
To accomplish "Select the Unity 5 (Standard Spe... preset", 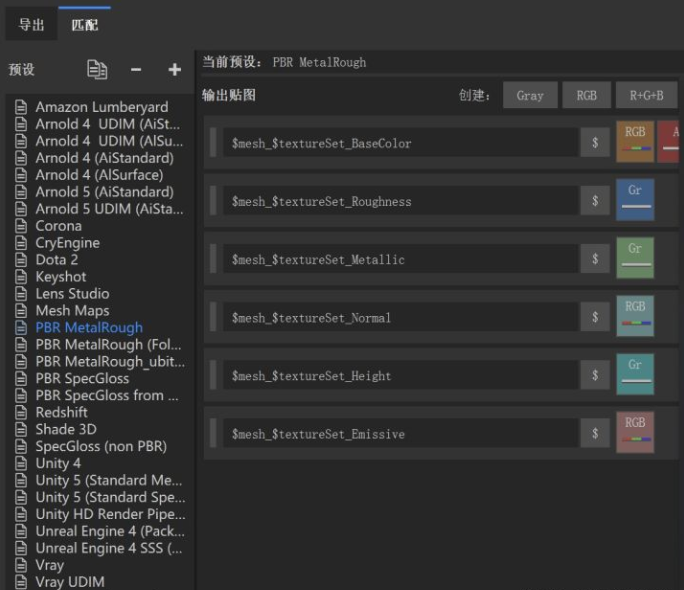I will tap(110, 498).
